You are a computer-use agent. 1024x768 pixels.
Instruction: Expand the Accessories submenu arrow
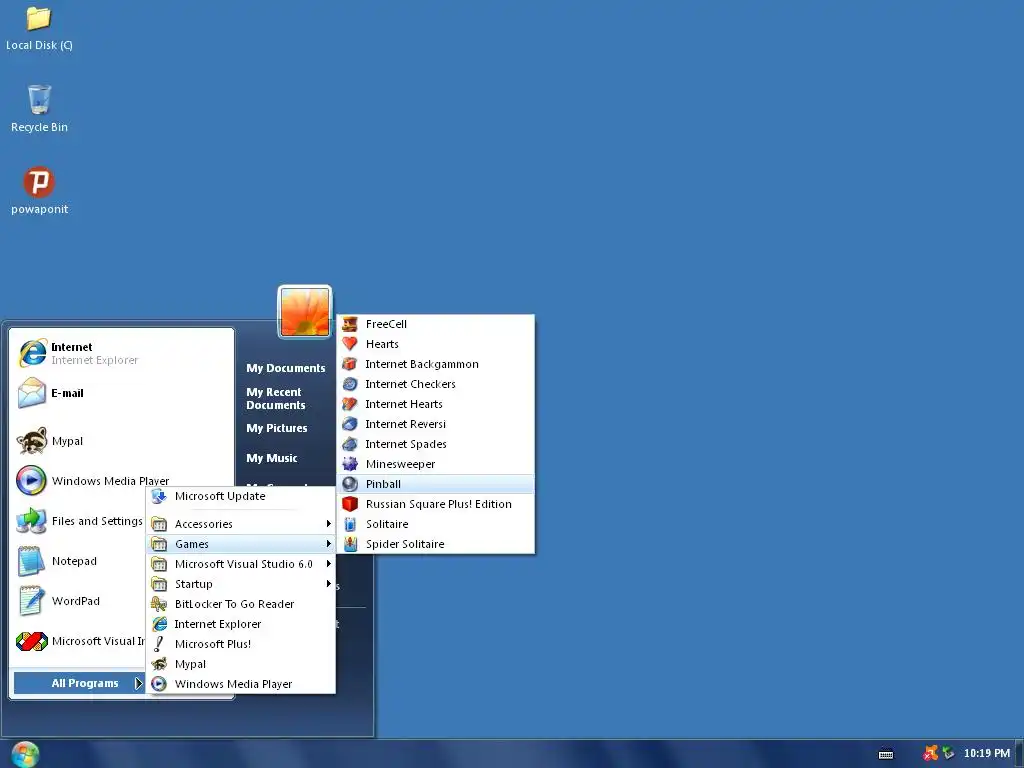coord(328,524)
